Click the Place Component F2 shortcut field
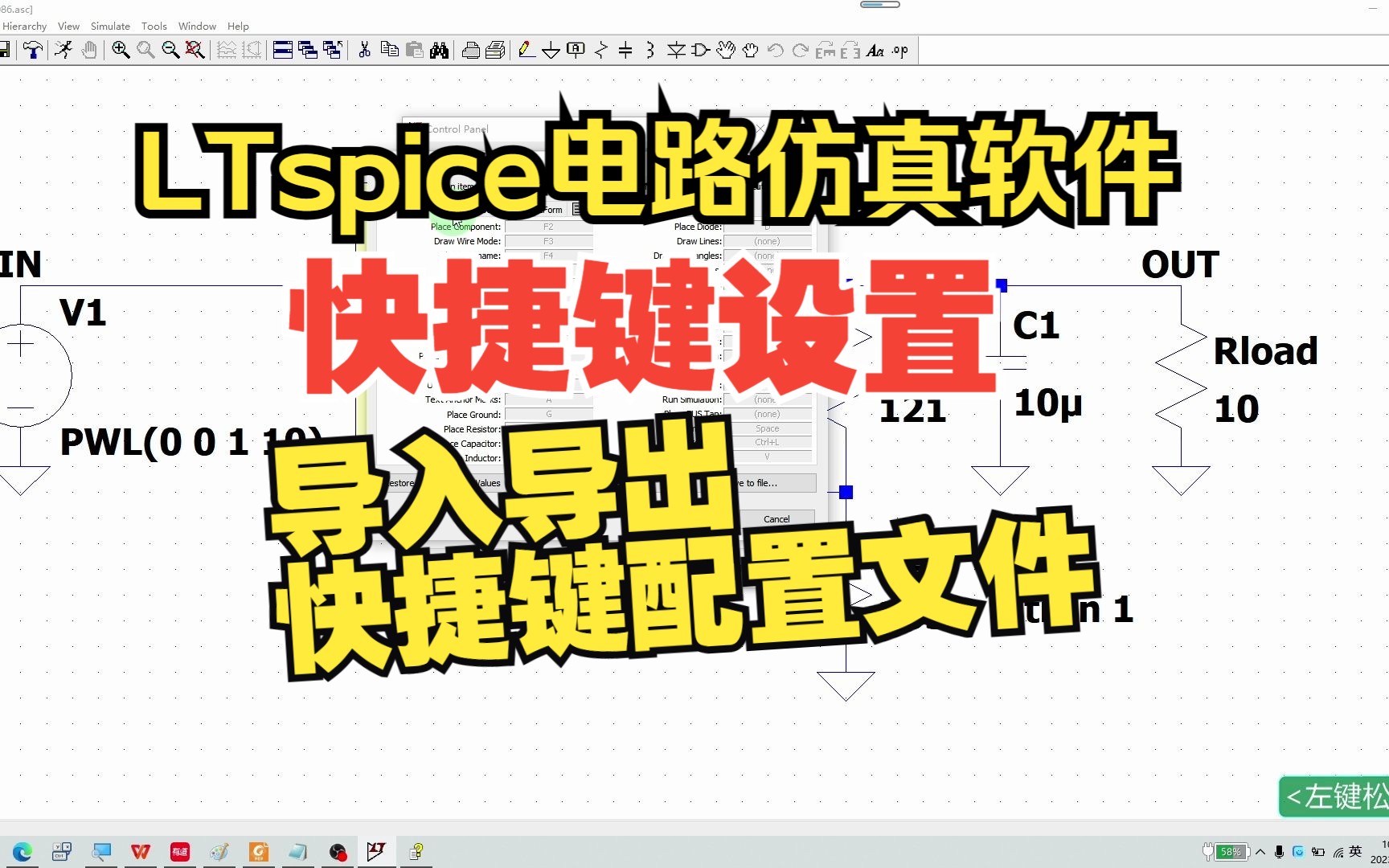The width and height of the screenshot is (1389, 868). [548, 227]
